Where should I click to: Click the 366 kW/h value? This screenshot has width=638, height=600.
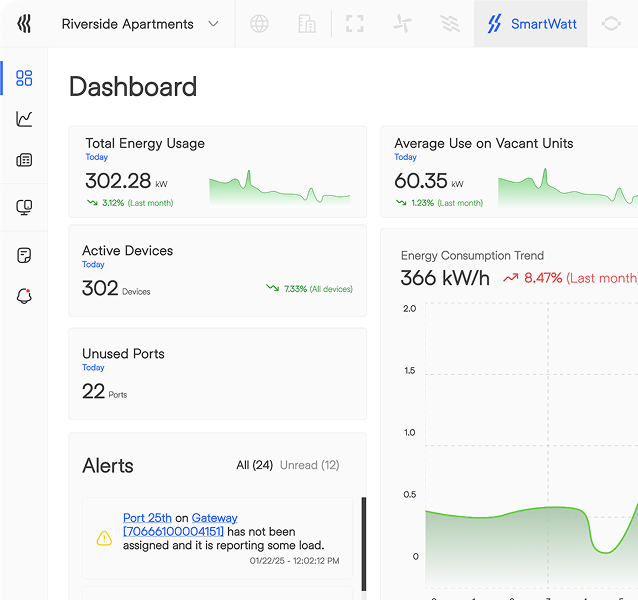[x=445, y=278]
